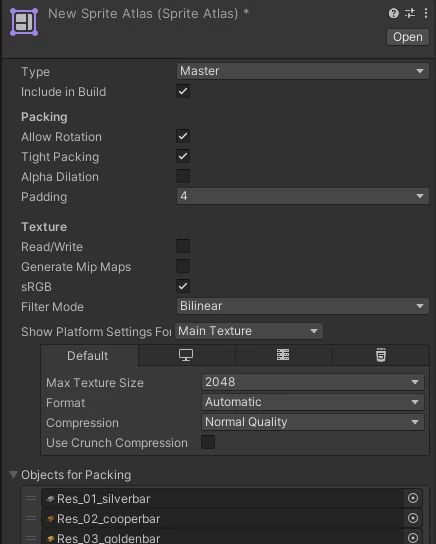436x544 pixels.
Task: Enable the Alpha Dilation checkbox
Action: coord(183,176)
